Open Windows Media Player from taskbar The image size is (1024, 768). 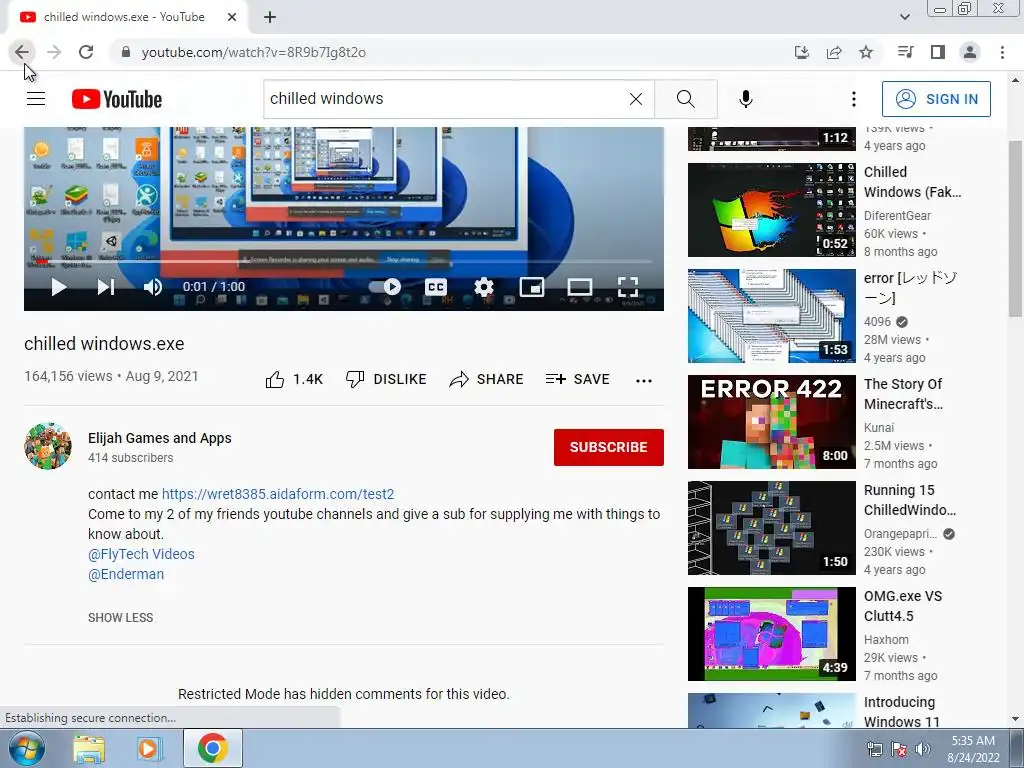click(x=149, y=749)
